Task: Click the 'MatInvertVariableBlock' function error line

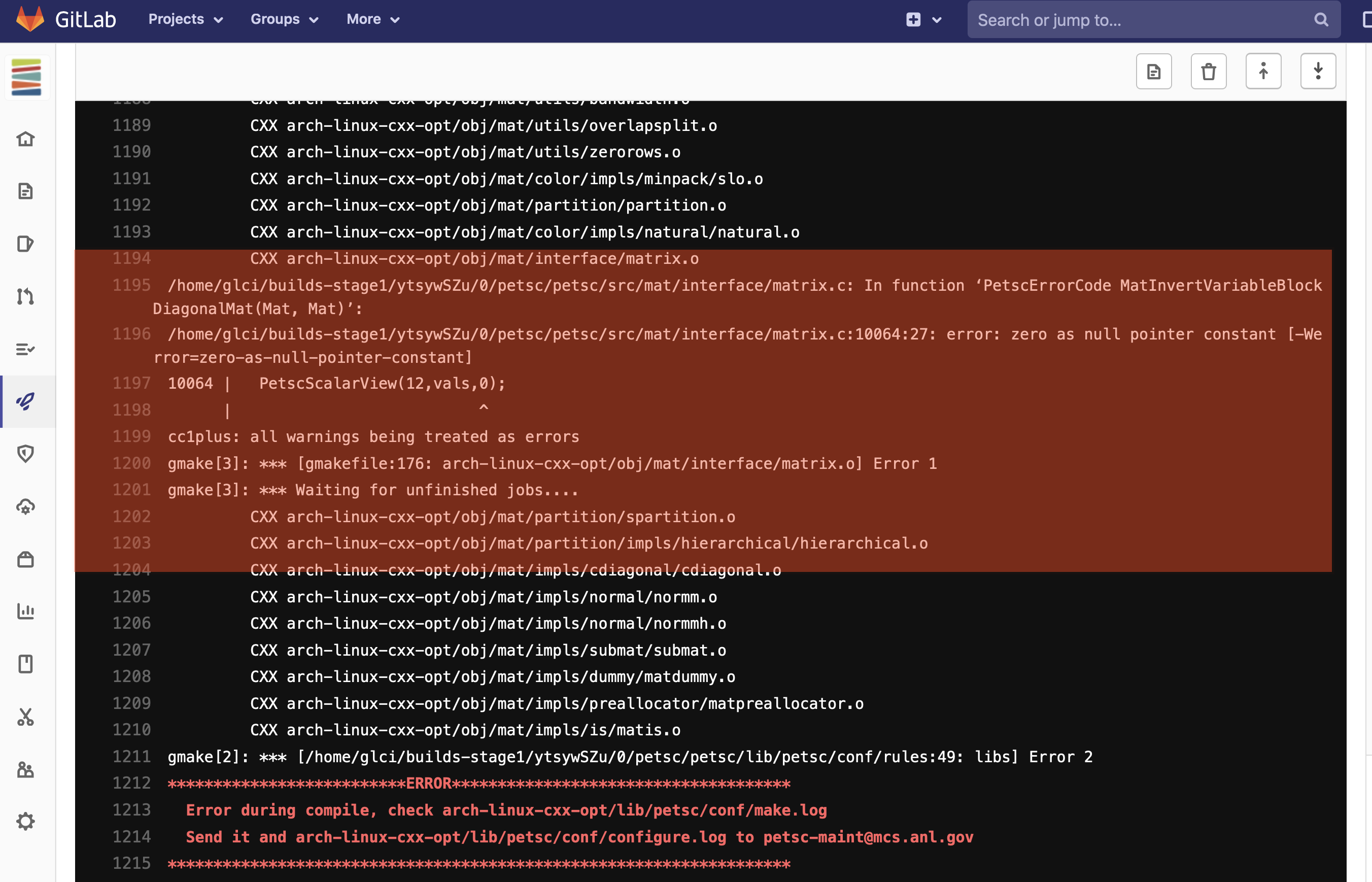Action: [x=738, y=297]
